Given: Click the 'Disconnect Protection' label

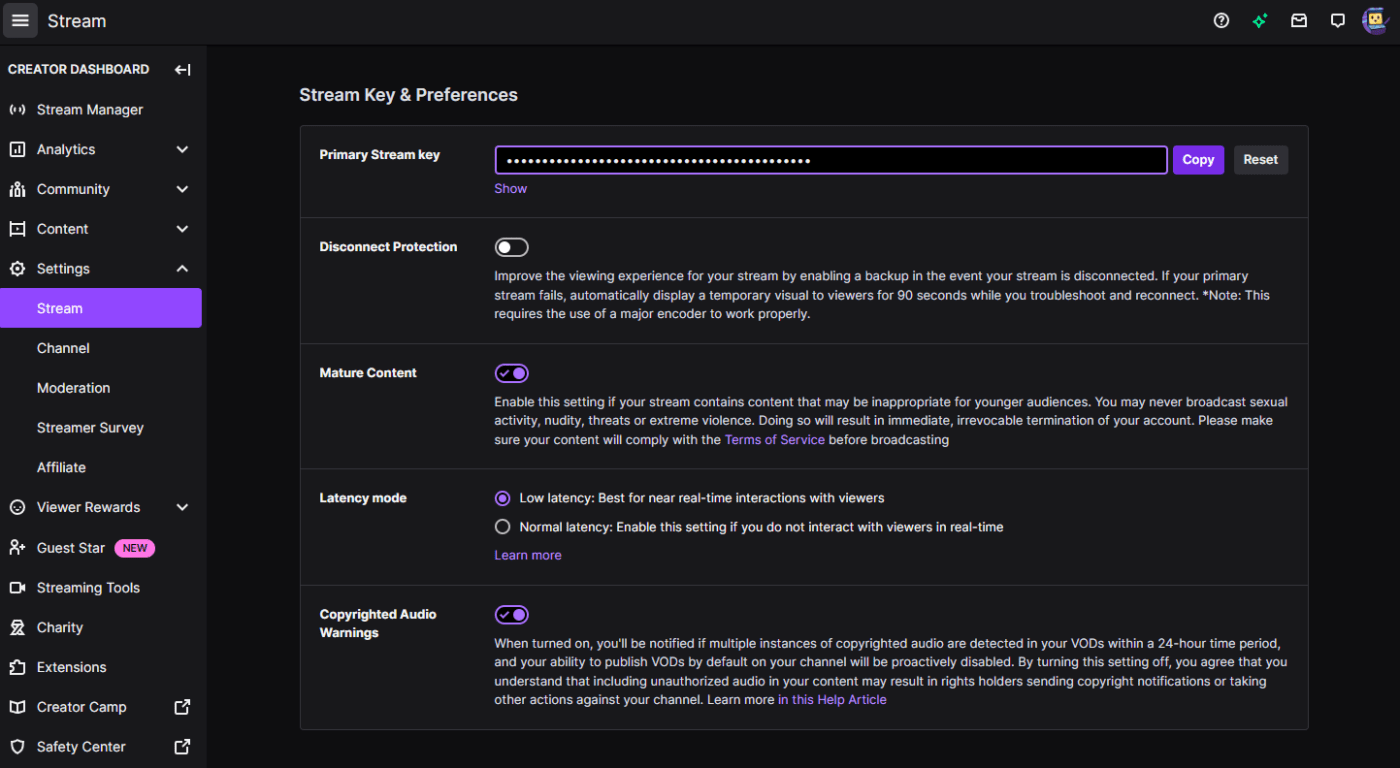Looking at the screenshot, I should (x=388, y=247).
